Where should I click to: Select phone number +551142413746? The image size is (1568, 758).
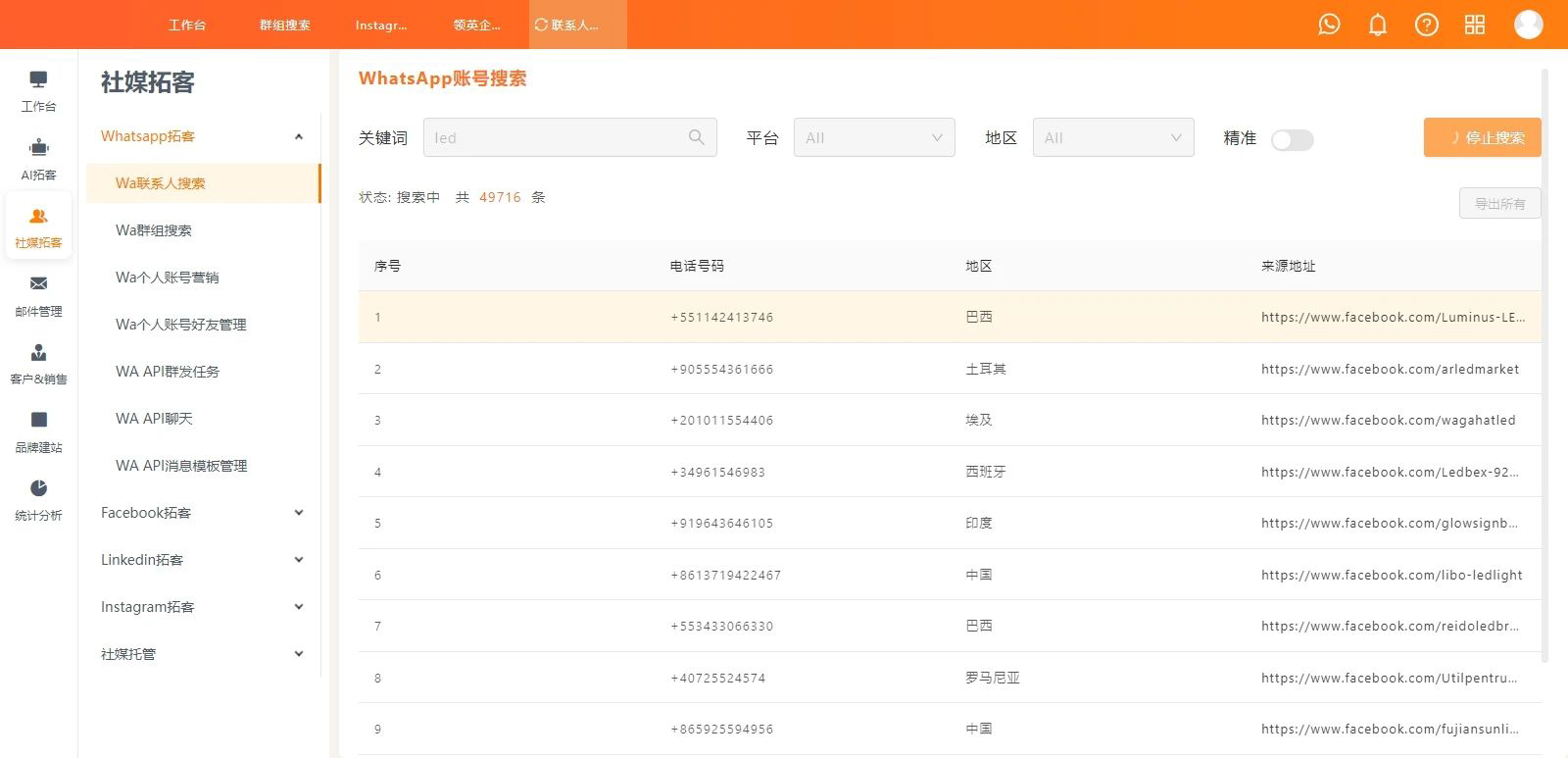tap(722, 317)
